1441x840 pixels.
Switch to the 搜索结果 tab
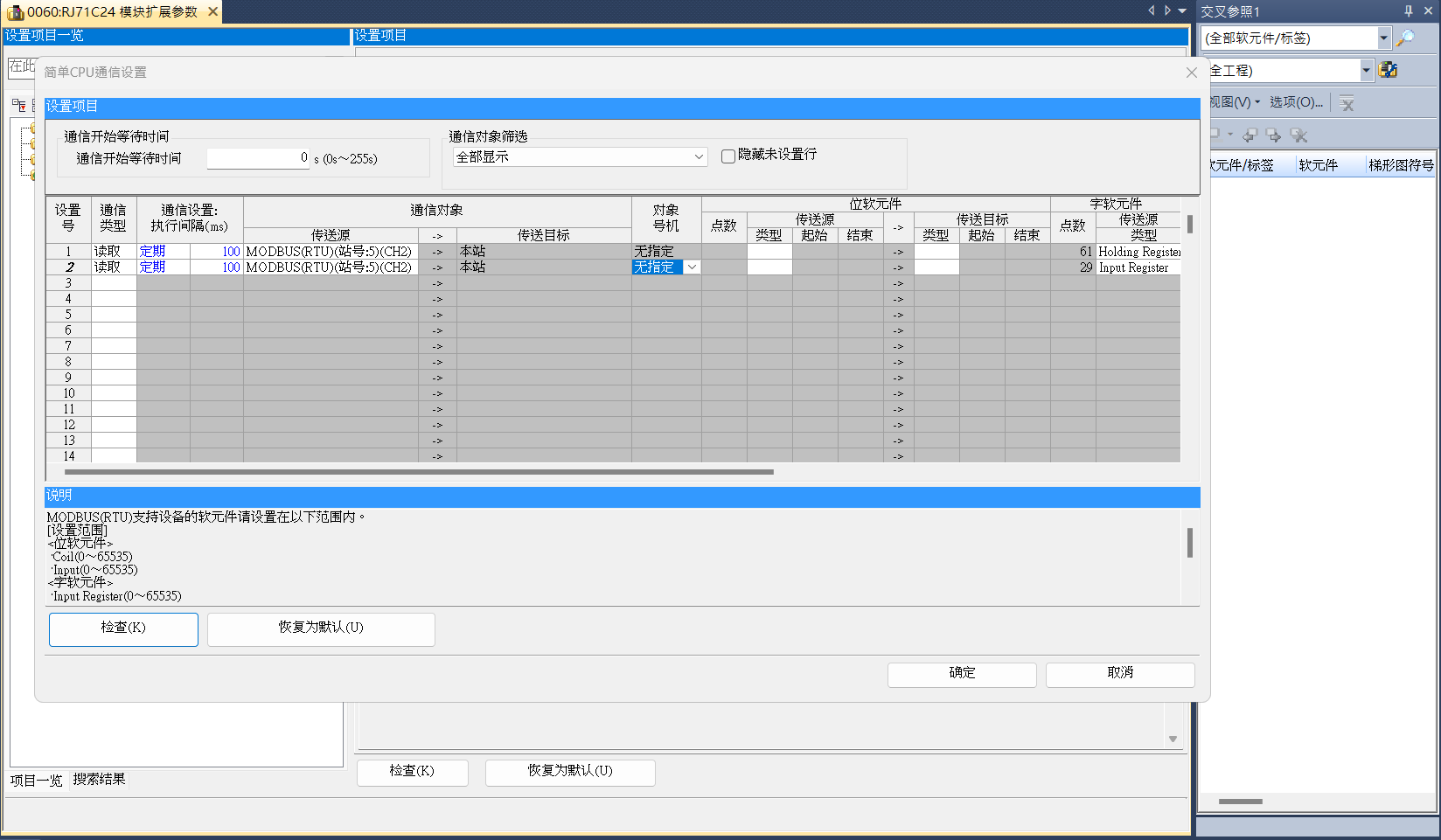99,779
